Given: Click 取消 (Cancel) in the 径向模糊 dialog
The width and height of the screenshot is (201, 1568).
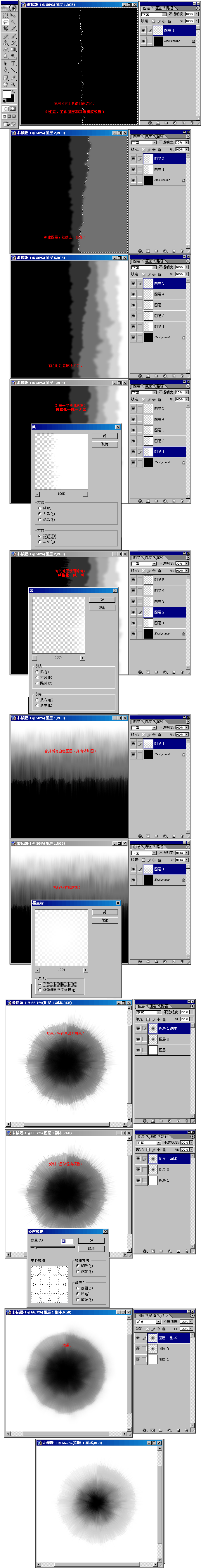Looking at the screenshot, I should tap(91, 1249).
